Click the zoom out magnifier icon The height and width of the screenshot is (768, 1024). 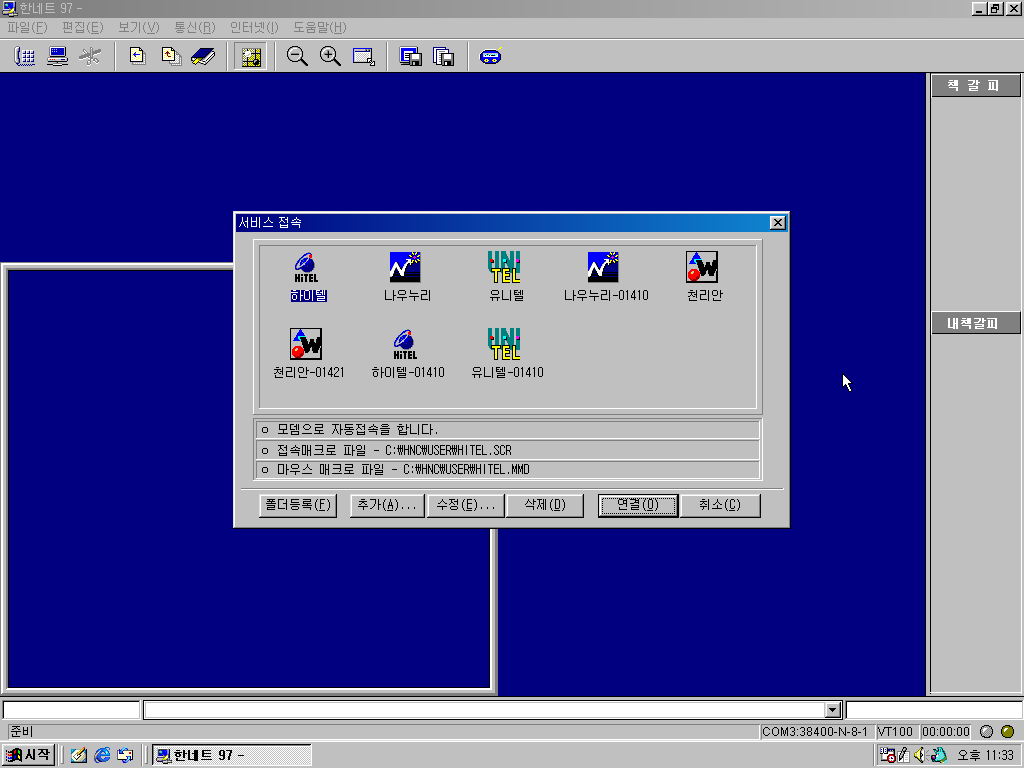[297, 56]
